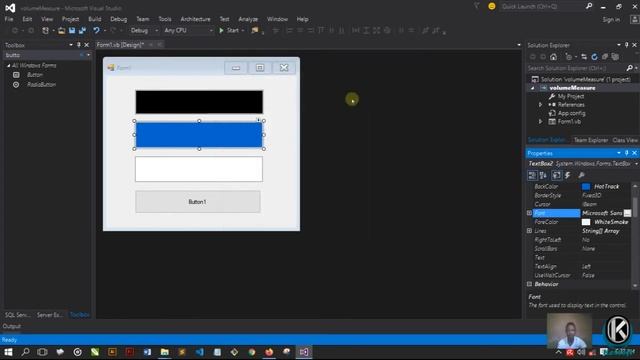Screen dimensions: 640x360
Task: Click the Sign in link
Action: coord(611,20)
